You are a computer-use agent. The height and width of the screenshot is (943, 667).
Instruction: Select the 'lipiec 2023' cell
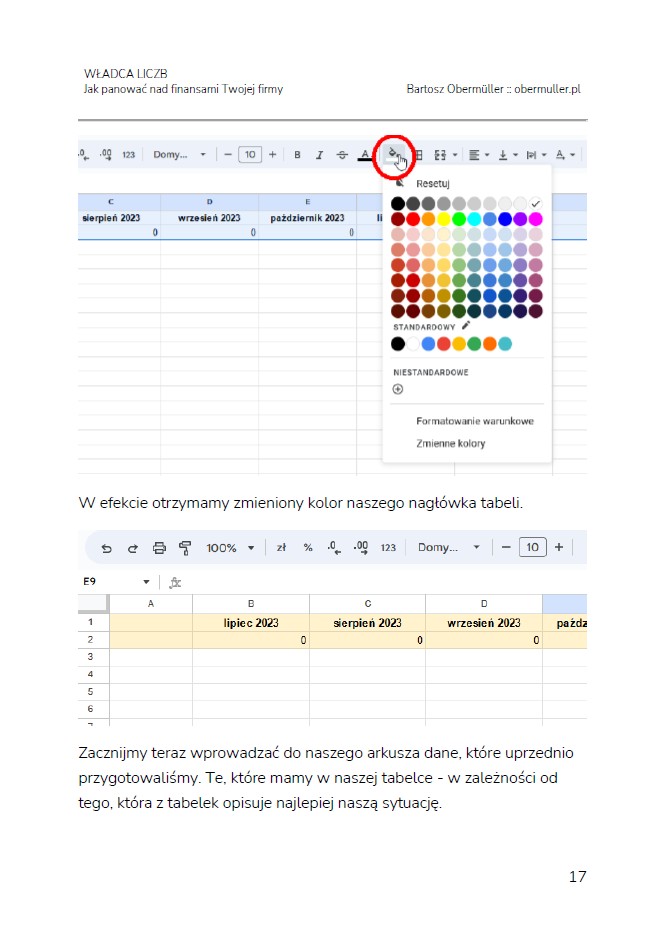pos(251,623)
